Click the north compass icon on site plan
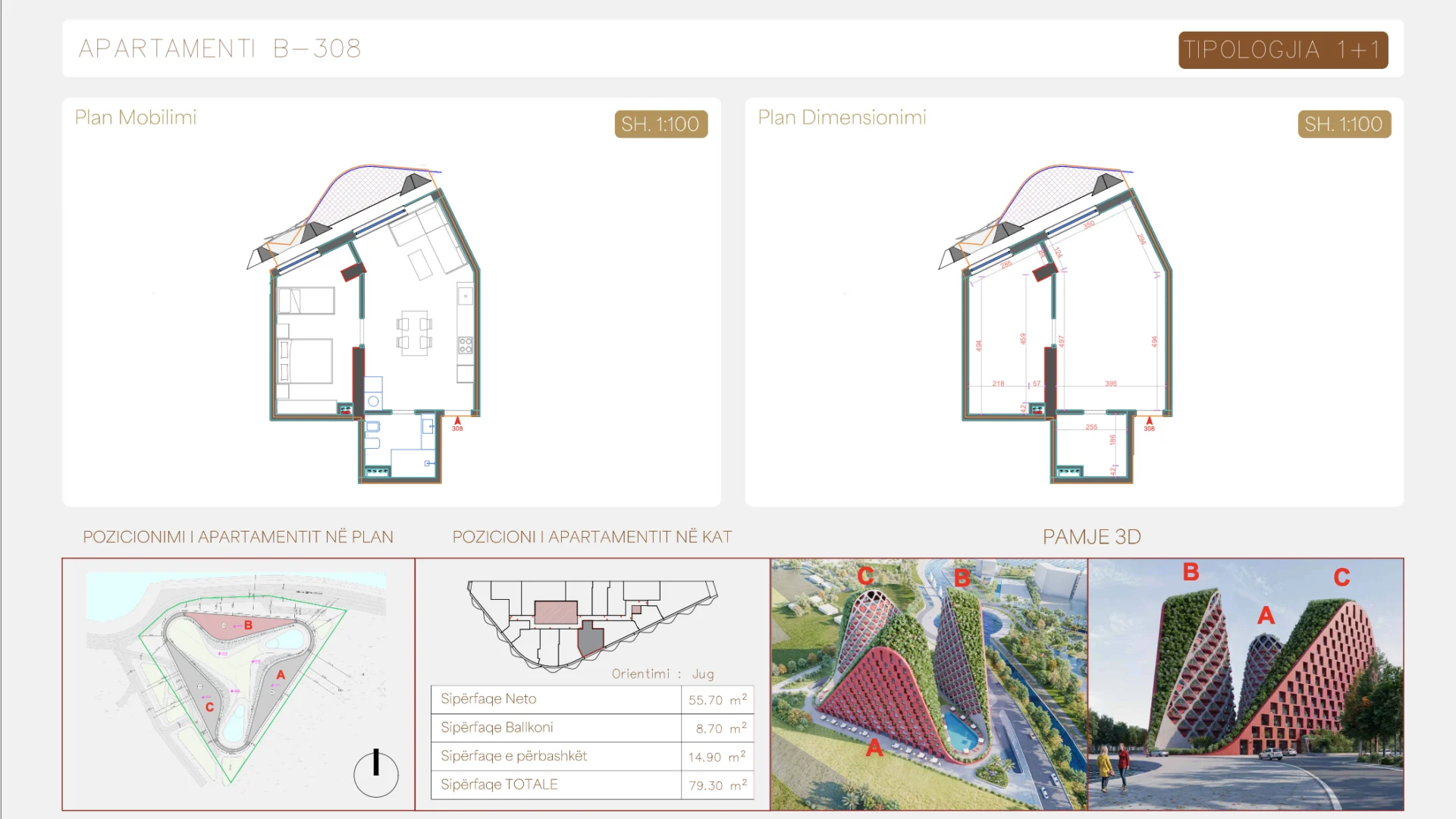Viewport: 1456px width, 819px height. pos(376,773)
